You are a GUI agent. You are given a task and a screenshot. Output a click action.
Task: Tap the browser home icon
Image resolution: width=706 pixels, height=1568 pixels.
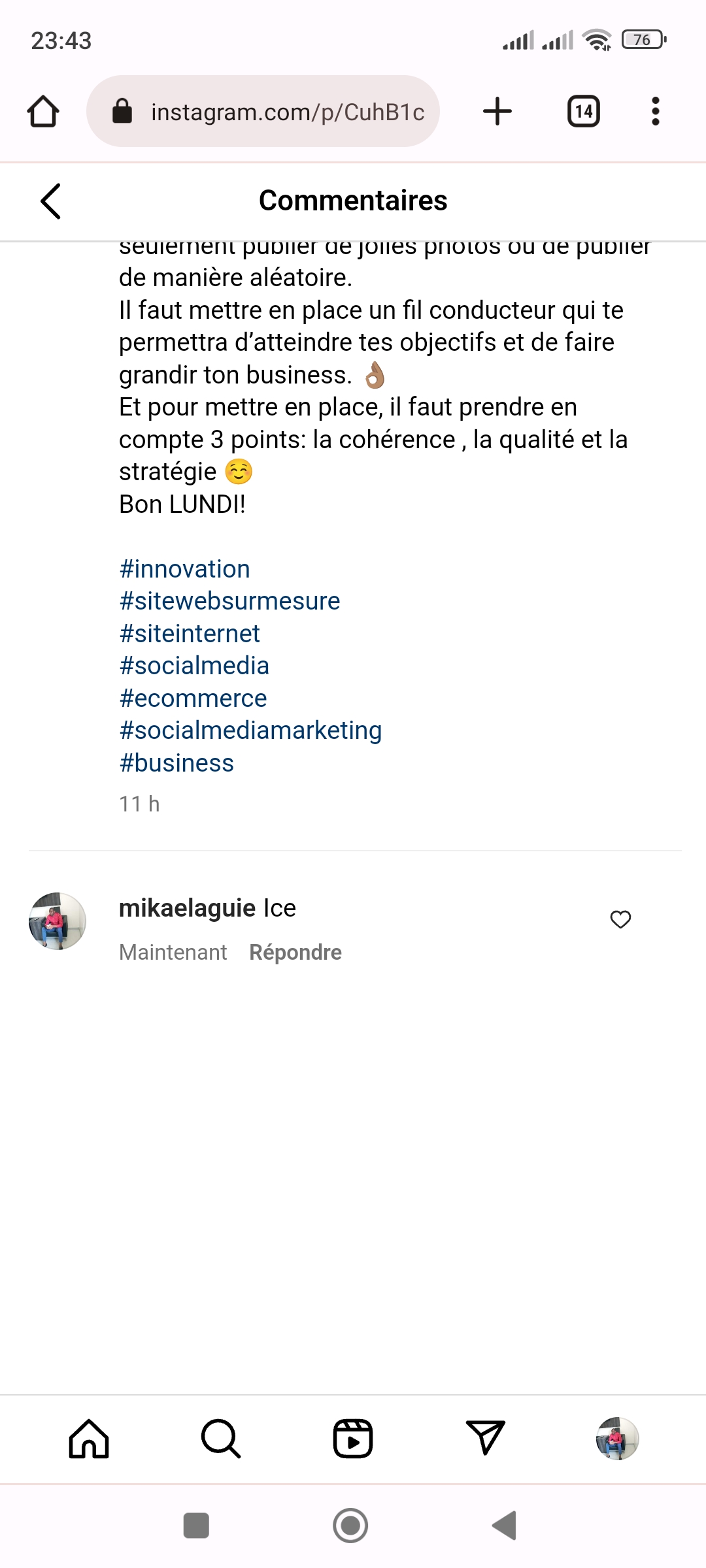click(x=43, y=111)
